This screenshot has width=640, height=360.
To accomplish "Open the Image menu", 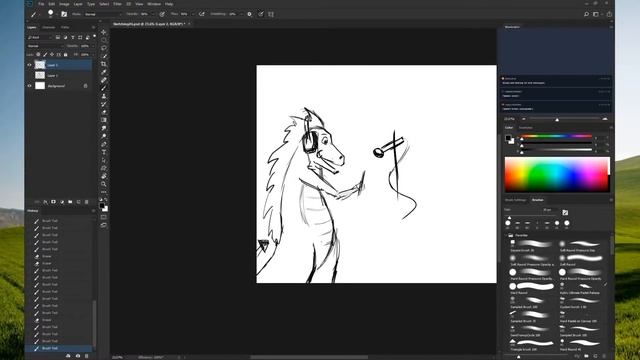I will pos(64,4).
